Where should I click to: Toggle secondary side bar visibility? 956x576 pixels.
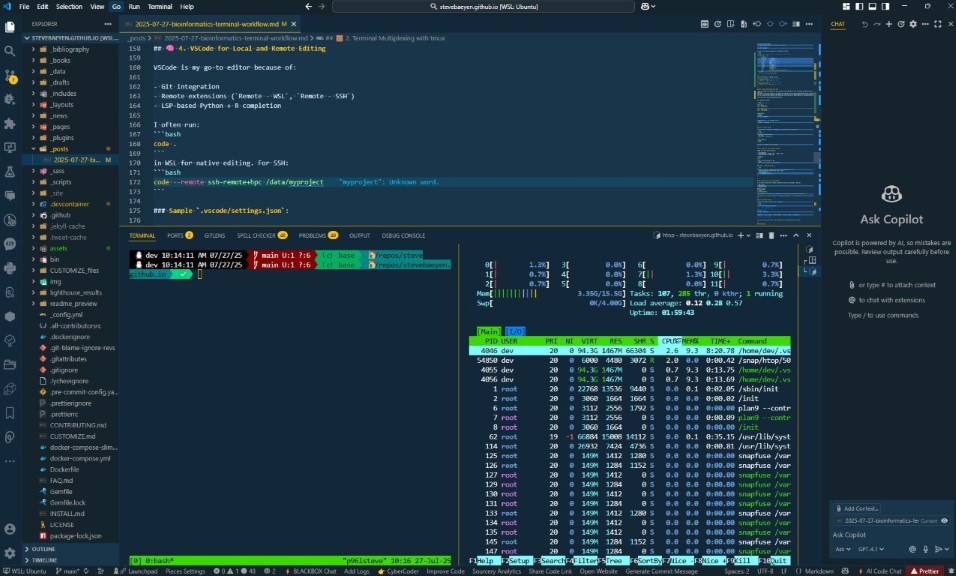885,6
